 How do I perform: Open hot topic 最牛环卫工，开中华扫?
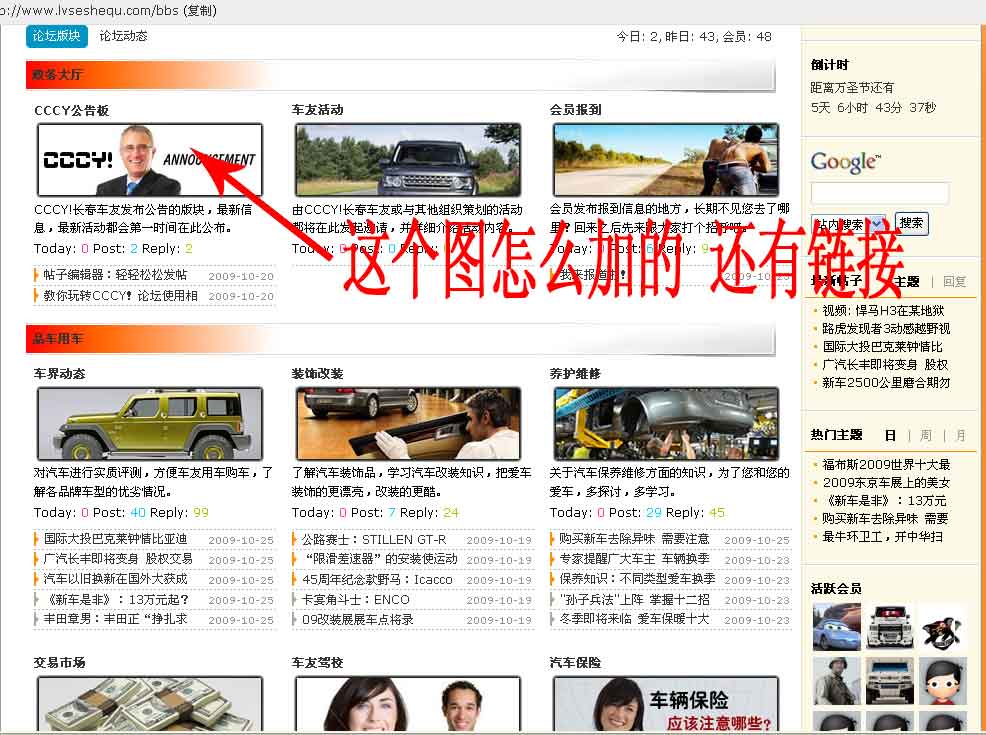tap(883, 536)
